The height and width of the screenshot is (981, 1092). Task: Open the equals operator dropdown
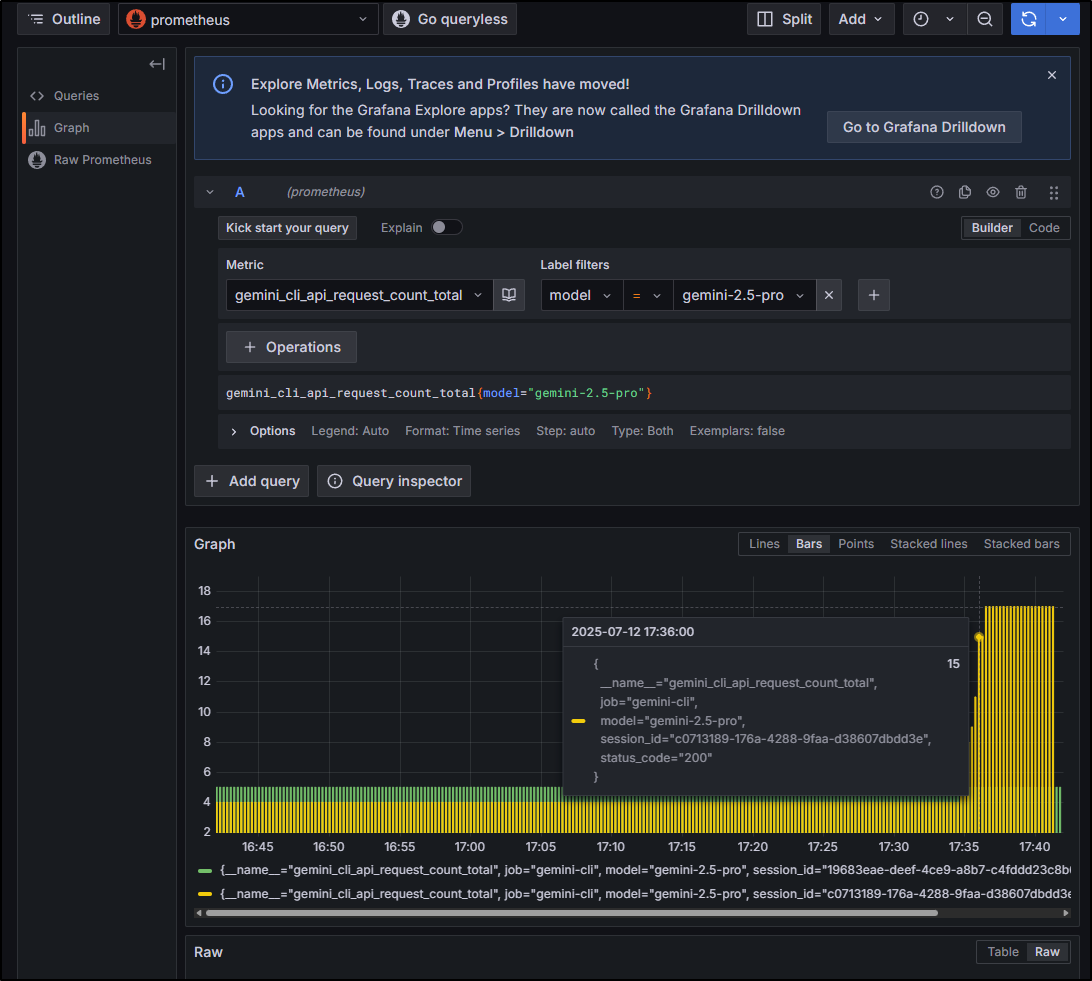(x=648, y=295)
